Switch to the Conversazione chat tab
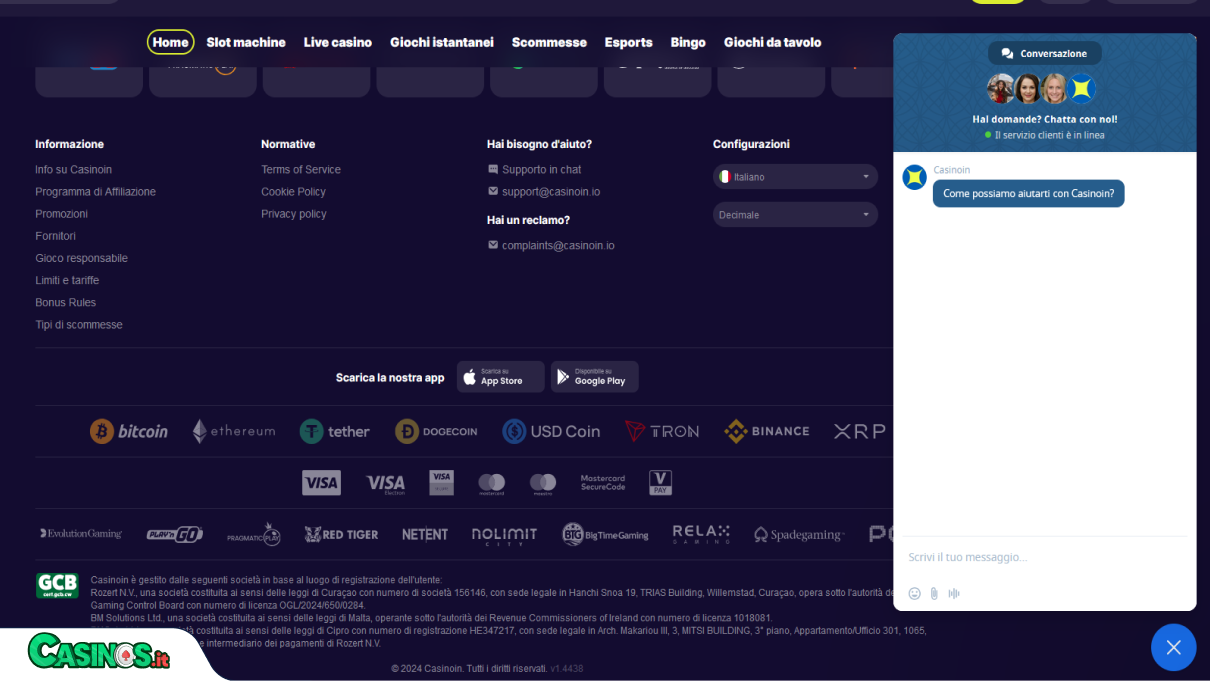The height and width of the screenshot is (681, 1210). [x=1045, y=53]
